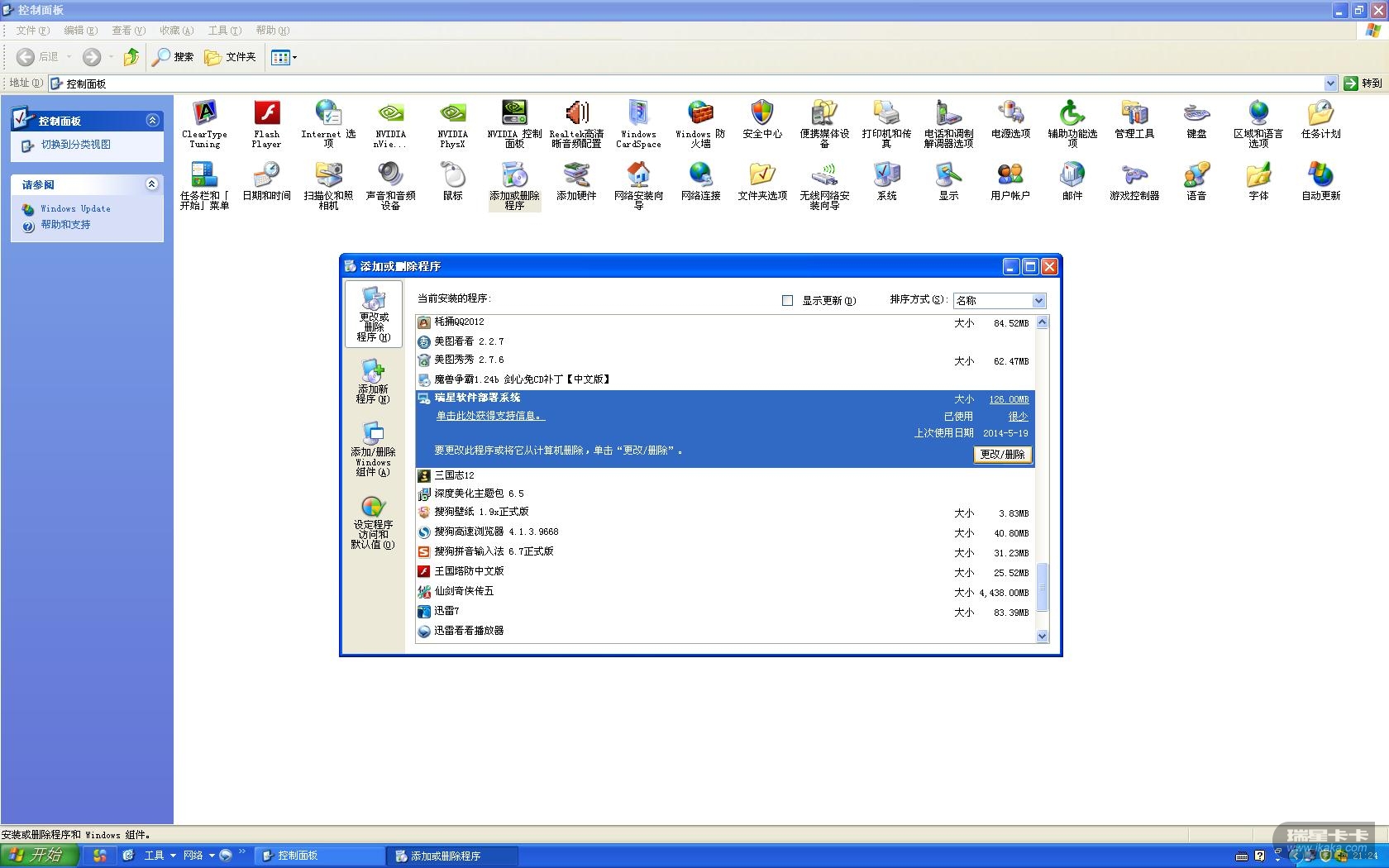
Task: Click the 文件夹 toolbar button
Action: tap(231, 57)
